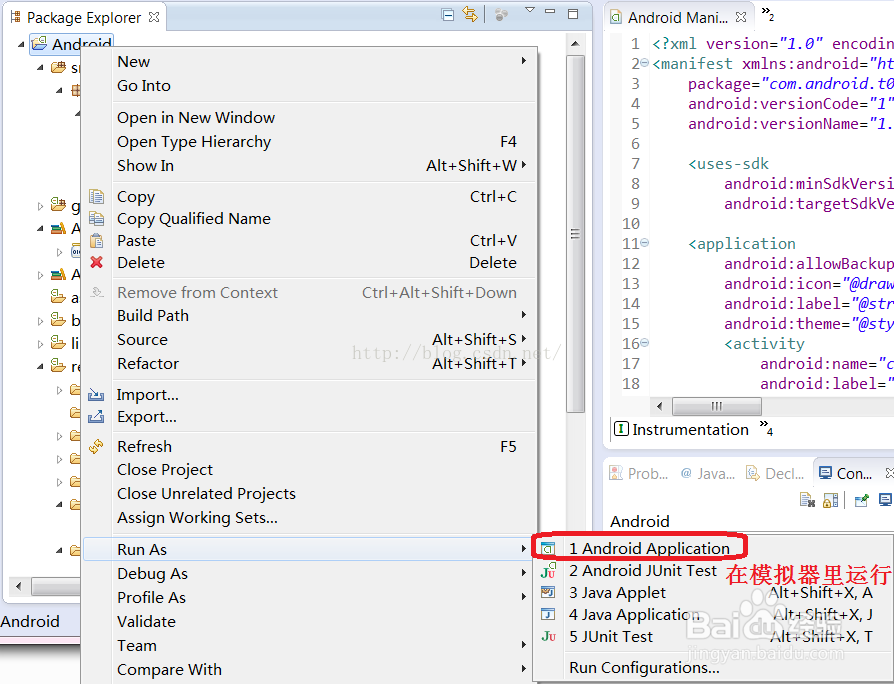Click the focus task icon in Package Explorer toolbar
The image size is (894, 684).
click(501, 15)
